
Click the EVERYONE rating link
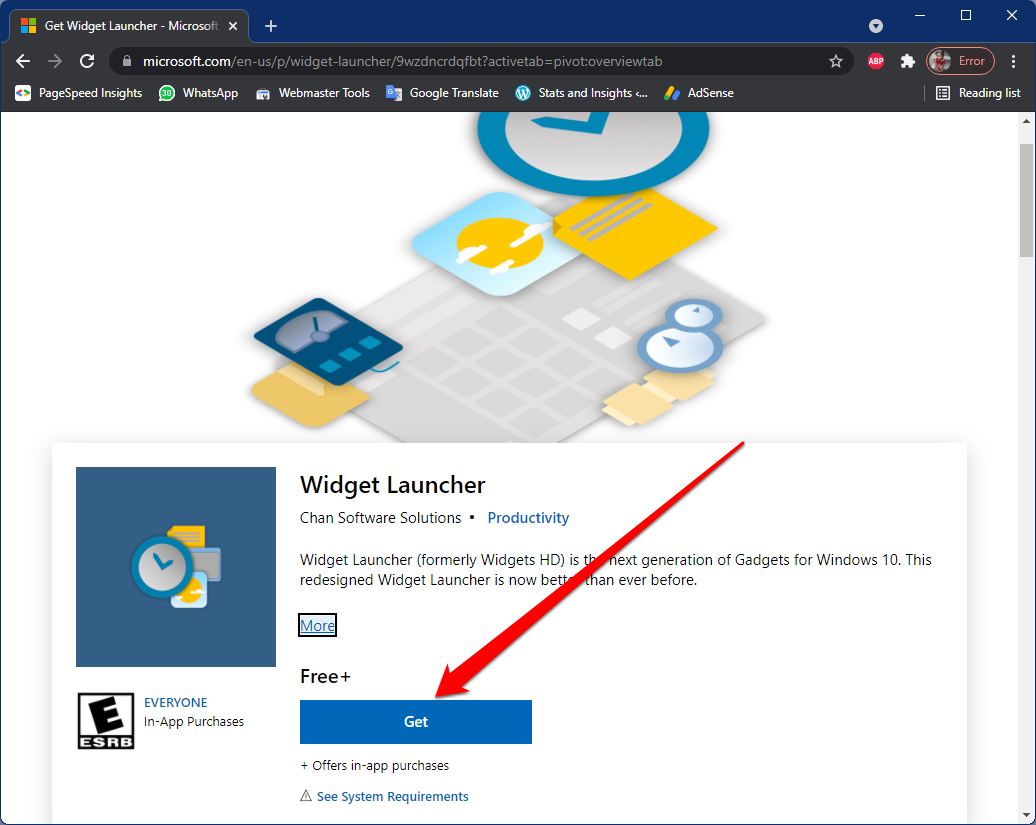[x=175, y=702]
